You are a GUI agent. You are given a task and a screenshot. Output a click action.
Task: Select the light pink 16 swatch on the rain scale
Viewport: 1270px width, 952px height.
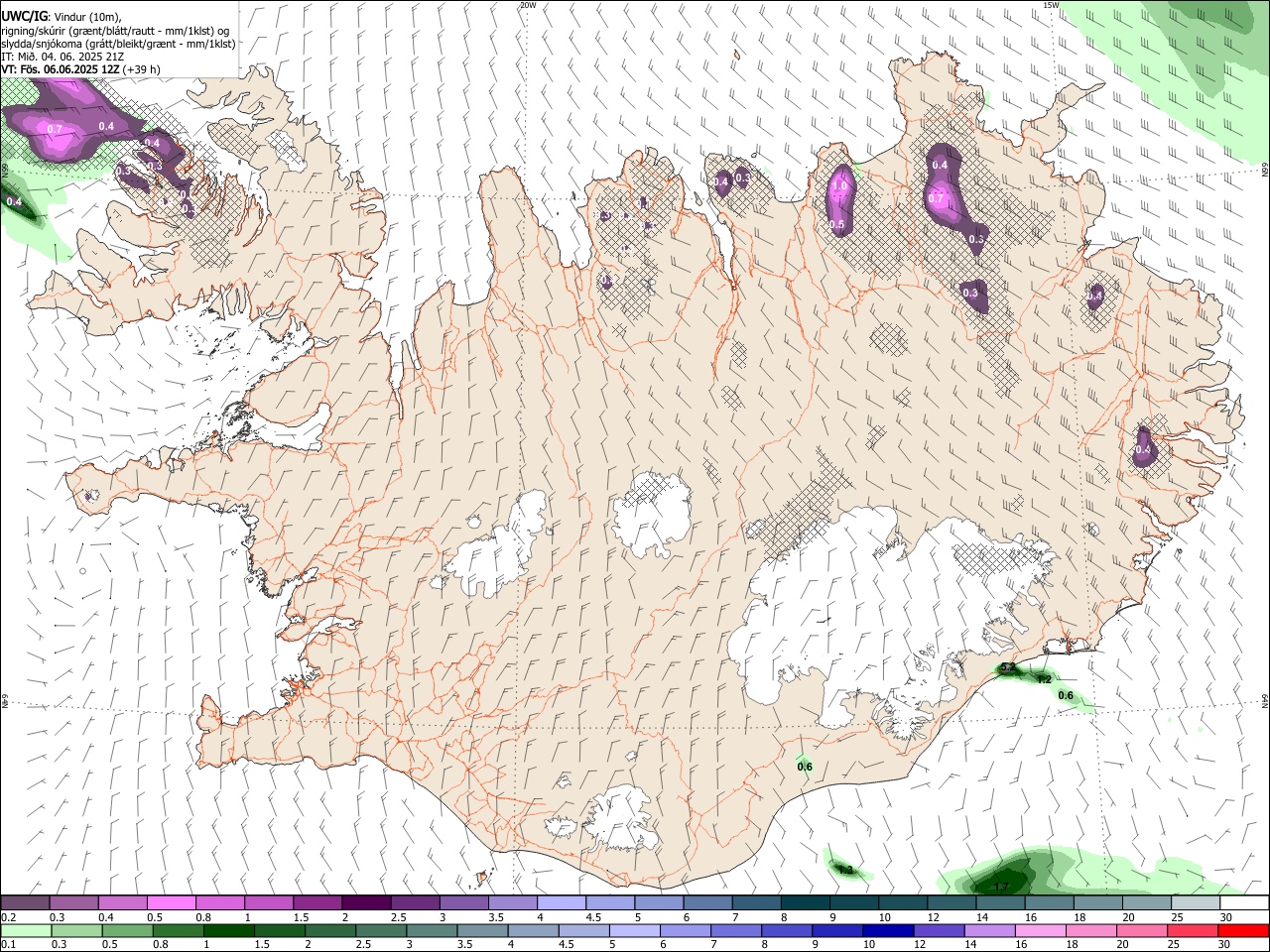1041,929
